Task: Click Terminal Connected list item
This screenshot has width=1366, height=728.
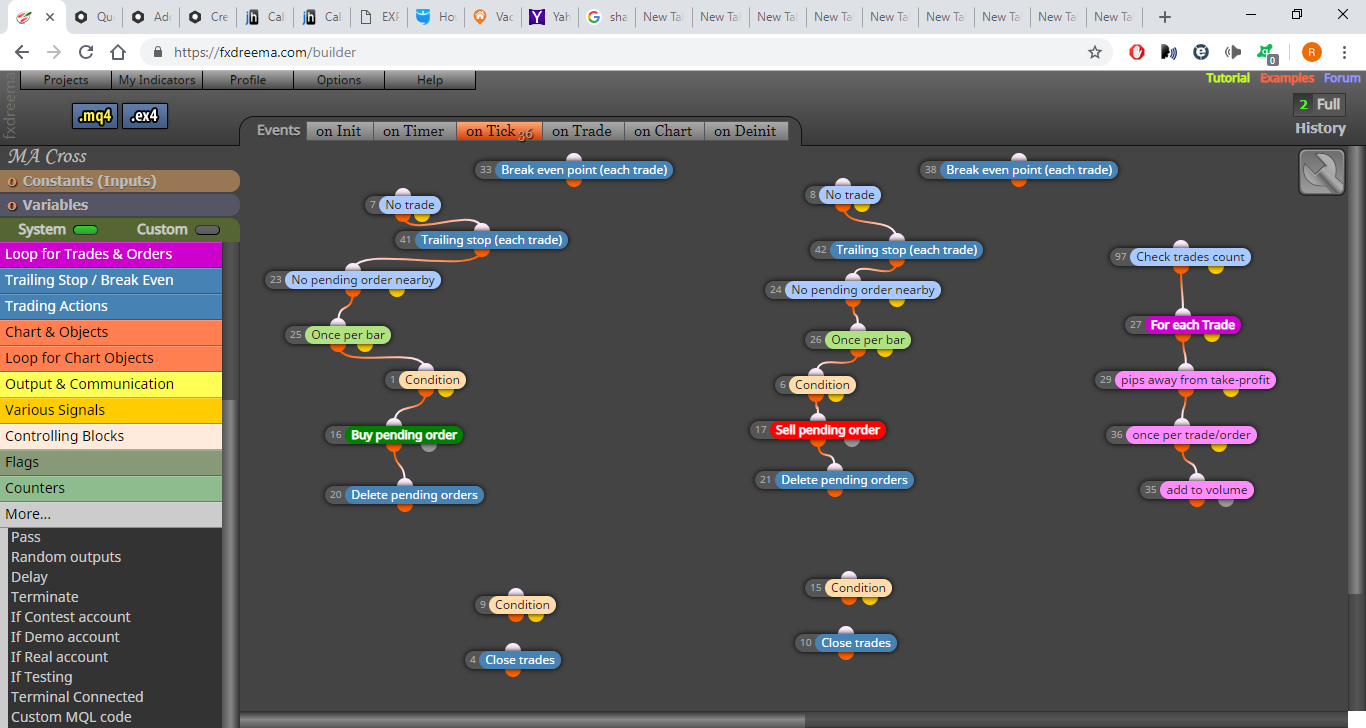Action: coord(77,697)
